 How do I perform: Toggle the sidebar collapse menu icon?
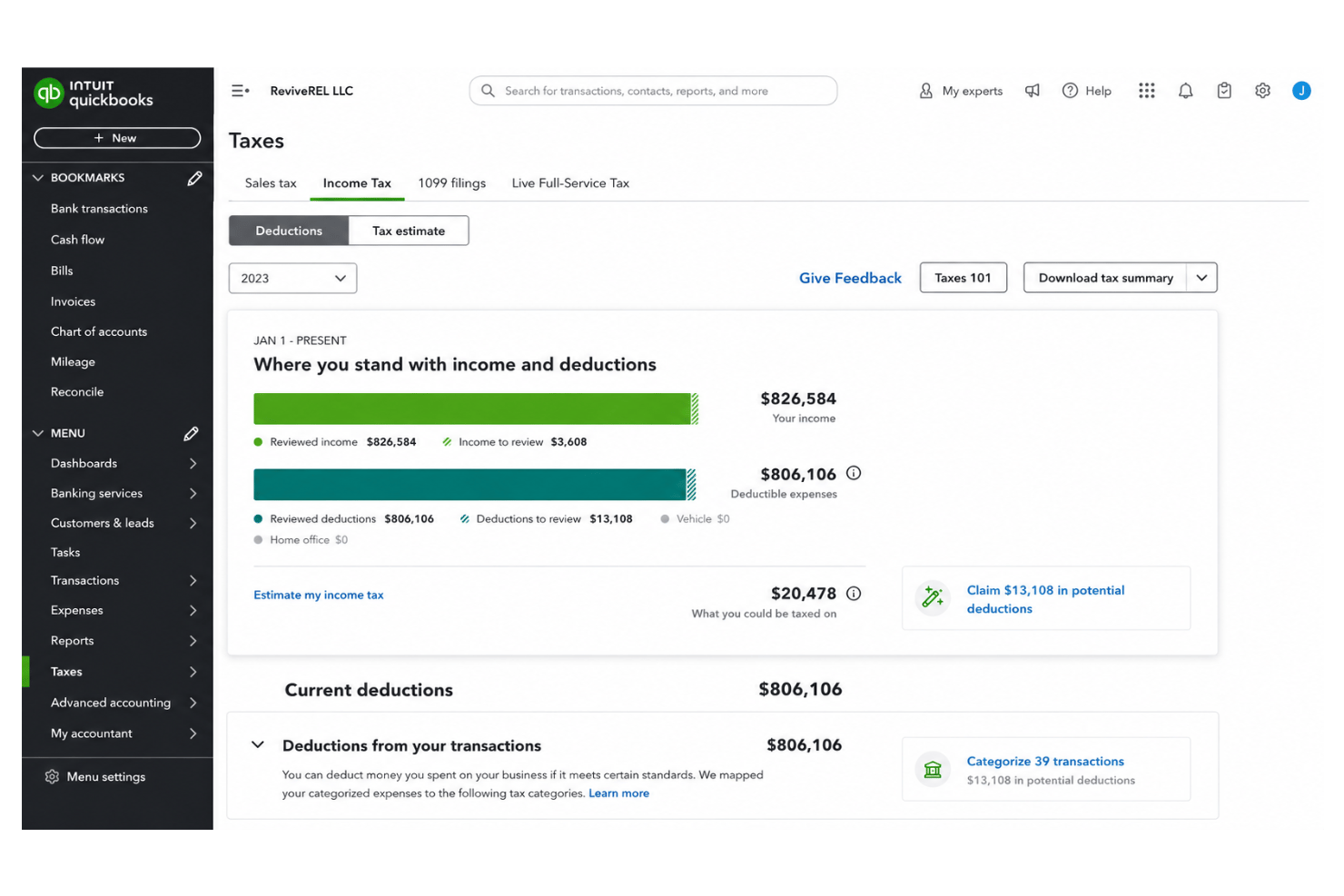point(240,91)
